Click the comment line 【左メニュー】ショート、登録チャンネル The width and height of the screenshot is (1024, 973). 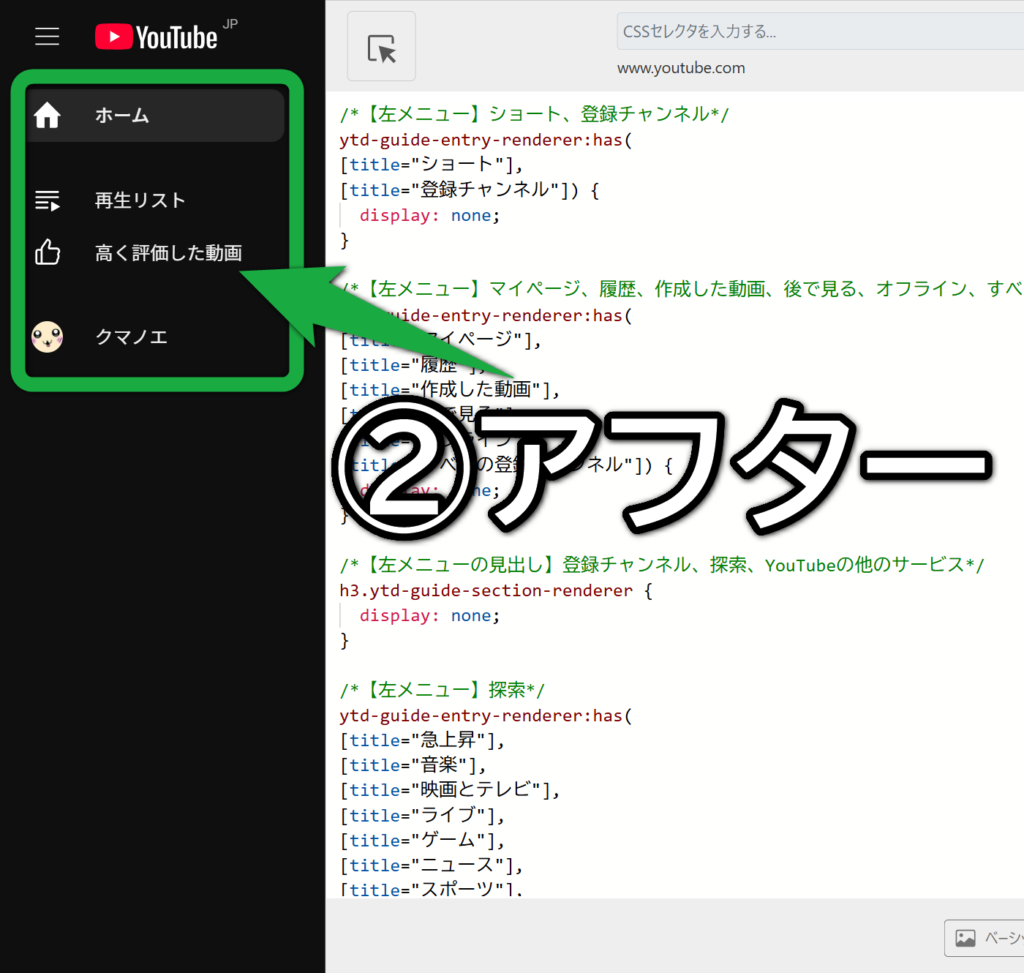tap(534, 114)
